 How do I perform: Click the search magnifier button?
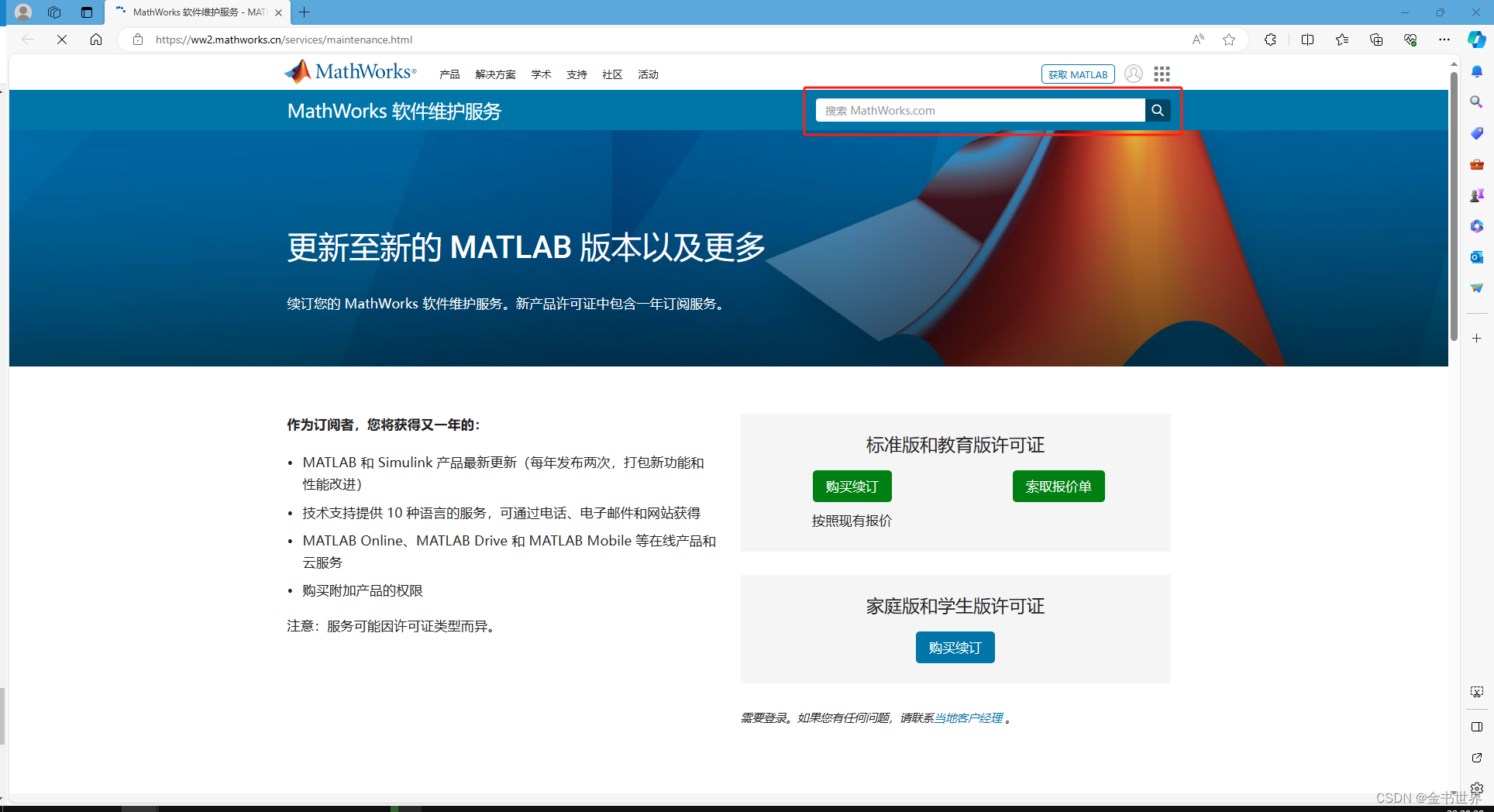pos(1157,110)
